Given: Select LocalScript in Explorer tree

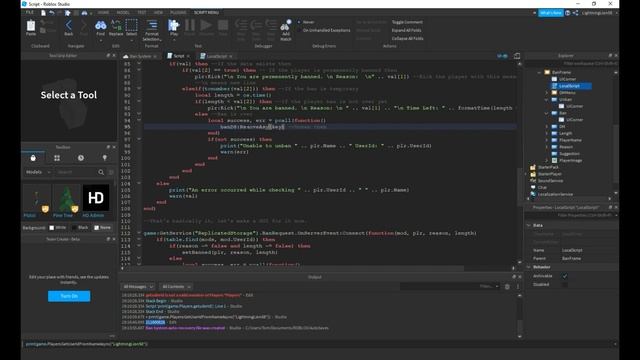Looking at the screenshot, I should pyautogui.click(x=570, y=86).
